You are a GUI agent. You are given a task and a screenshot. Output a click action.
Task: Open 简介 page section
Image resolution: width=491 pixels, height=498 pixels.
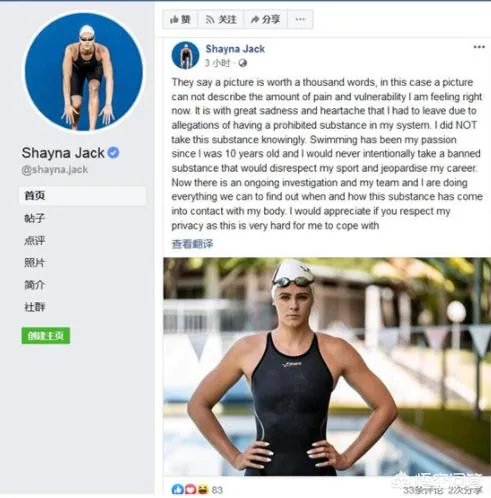[x=35, y=285]
